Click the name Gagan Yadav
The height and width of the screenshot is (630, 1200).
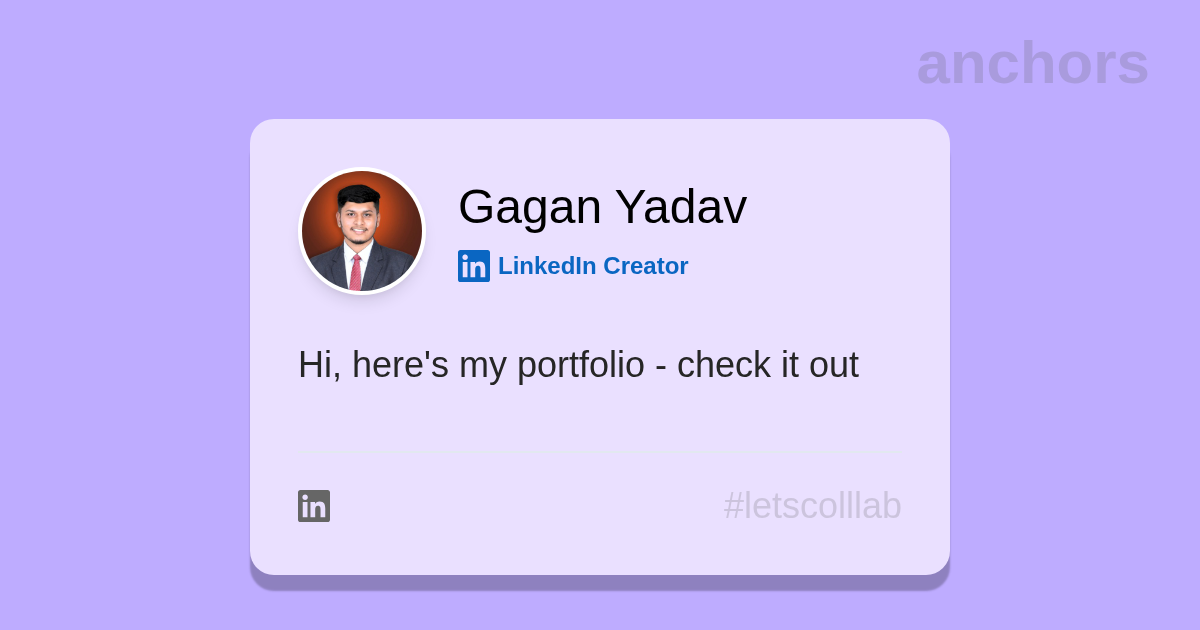click(x=602, y=207)
